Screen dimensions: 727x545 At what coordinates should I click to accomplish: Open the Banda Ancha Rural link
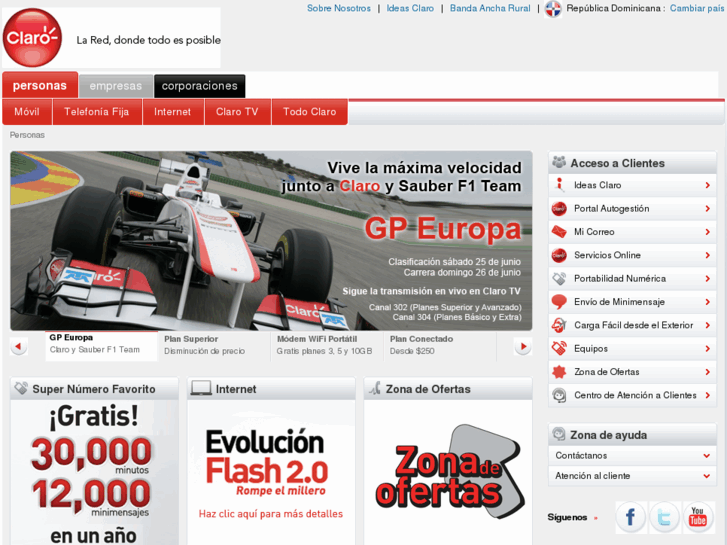(490, 8)
